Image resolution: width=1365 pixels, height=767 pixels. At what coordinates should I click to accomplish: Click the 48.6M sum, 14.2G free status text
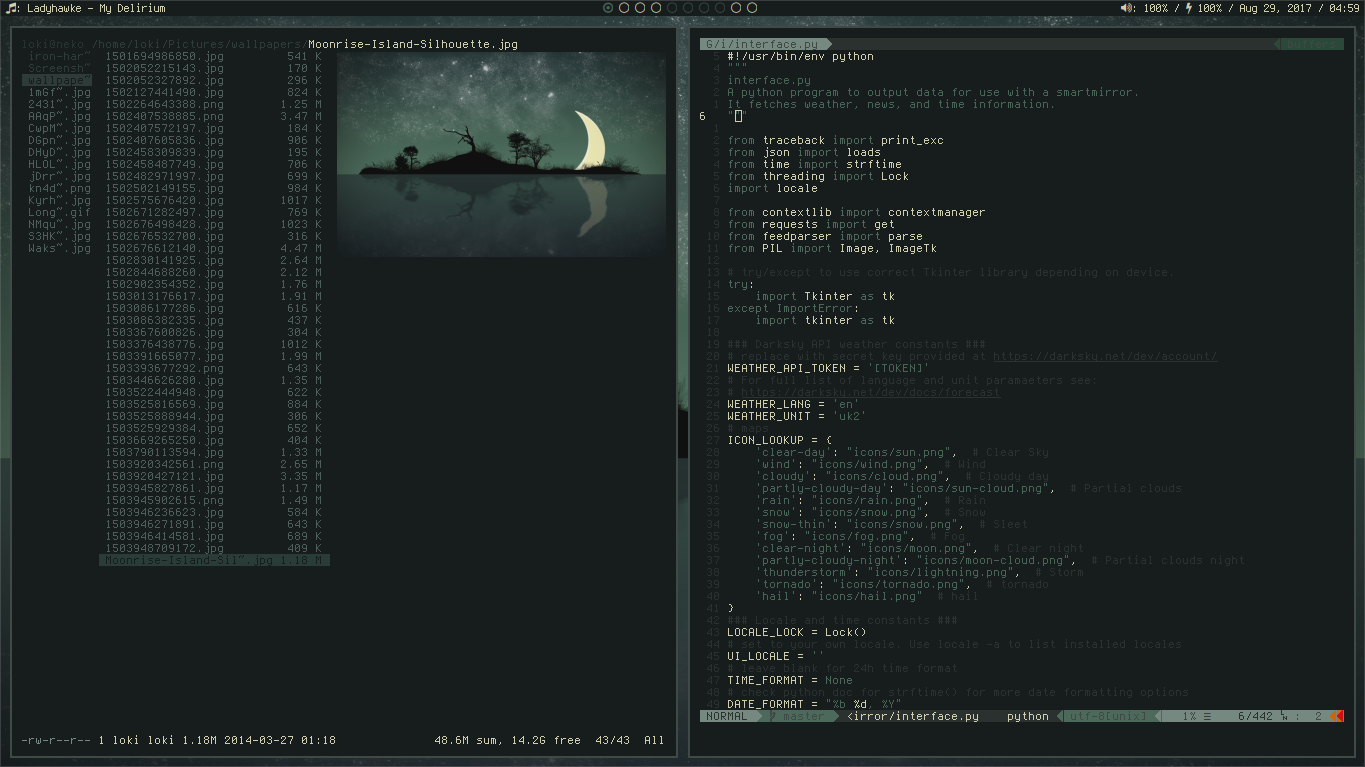click(x=507, y=741)
